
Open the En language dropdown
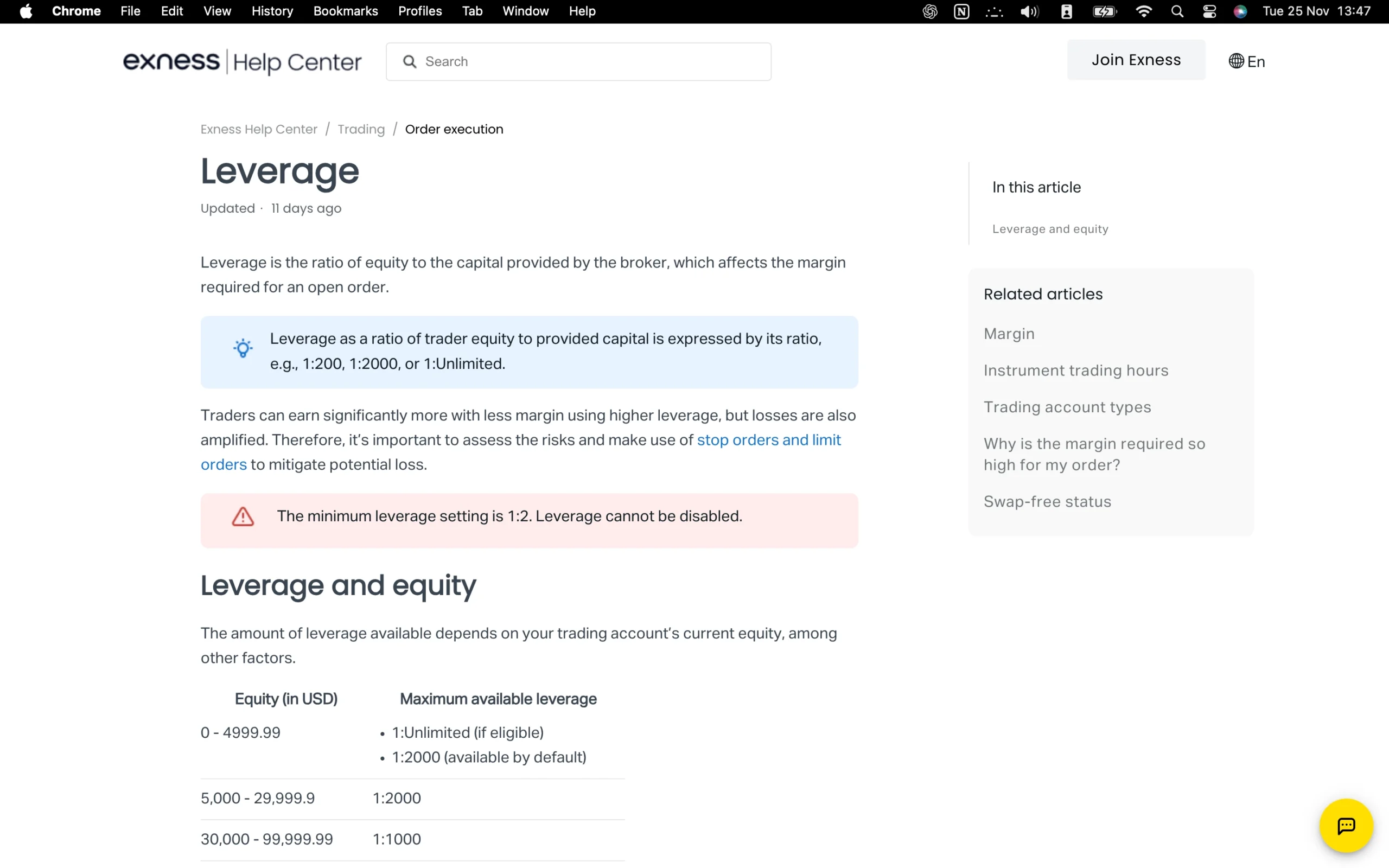click(x=1256, y=61)
